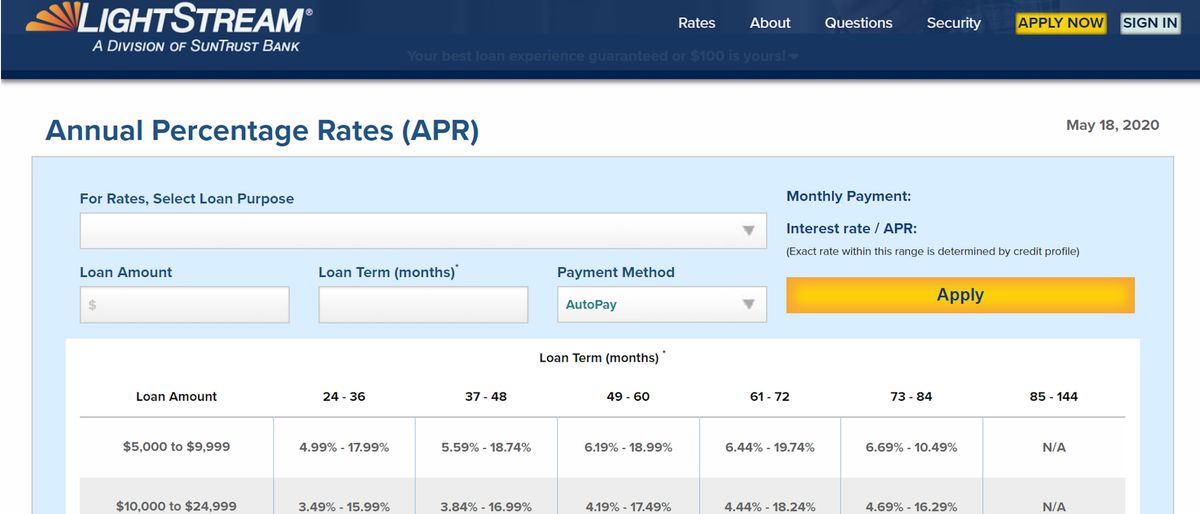This screenshot has width=1200, height=514.
Task: Click the $5,000 to $9,999 row label
Action: pos(177,447)
